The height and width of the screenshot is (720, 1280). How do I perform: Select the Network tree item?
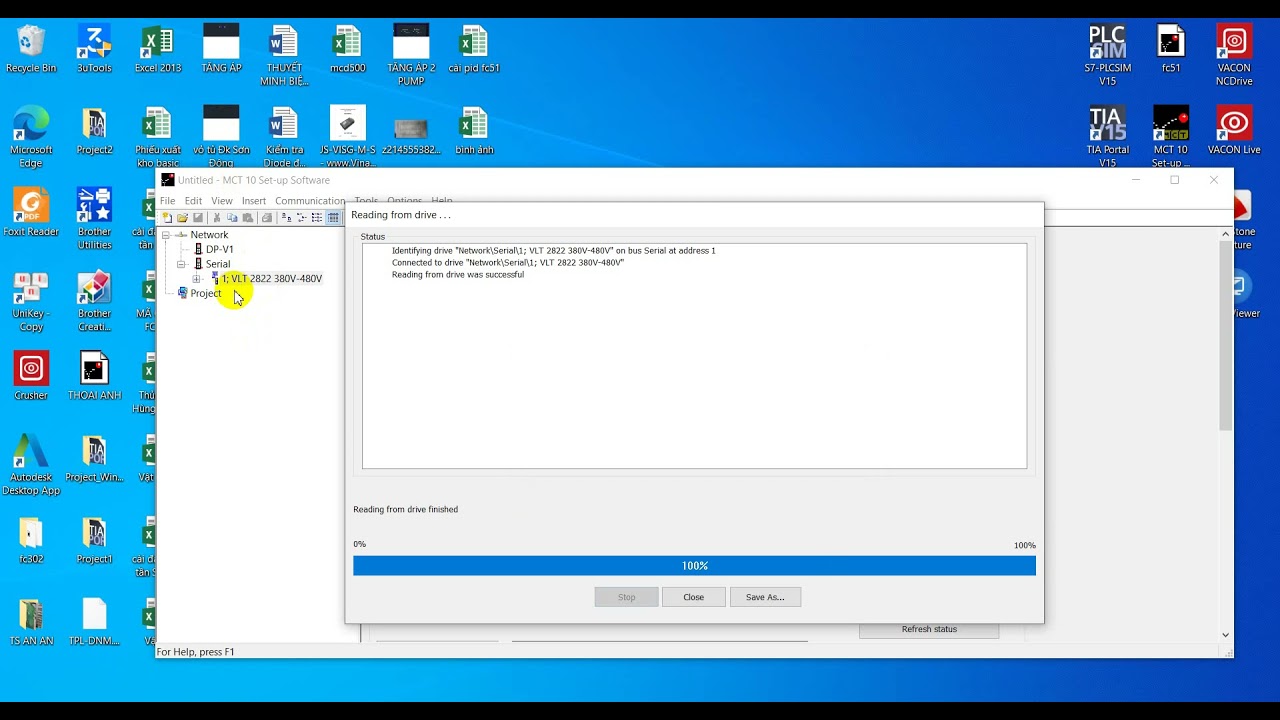[209, 235]
